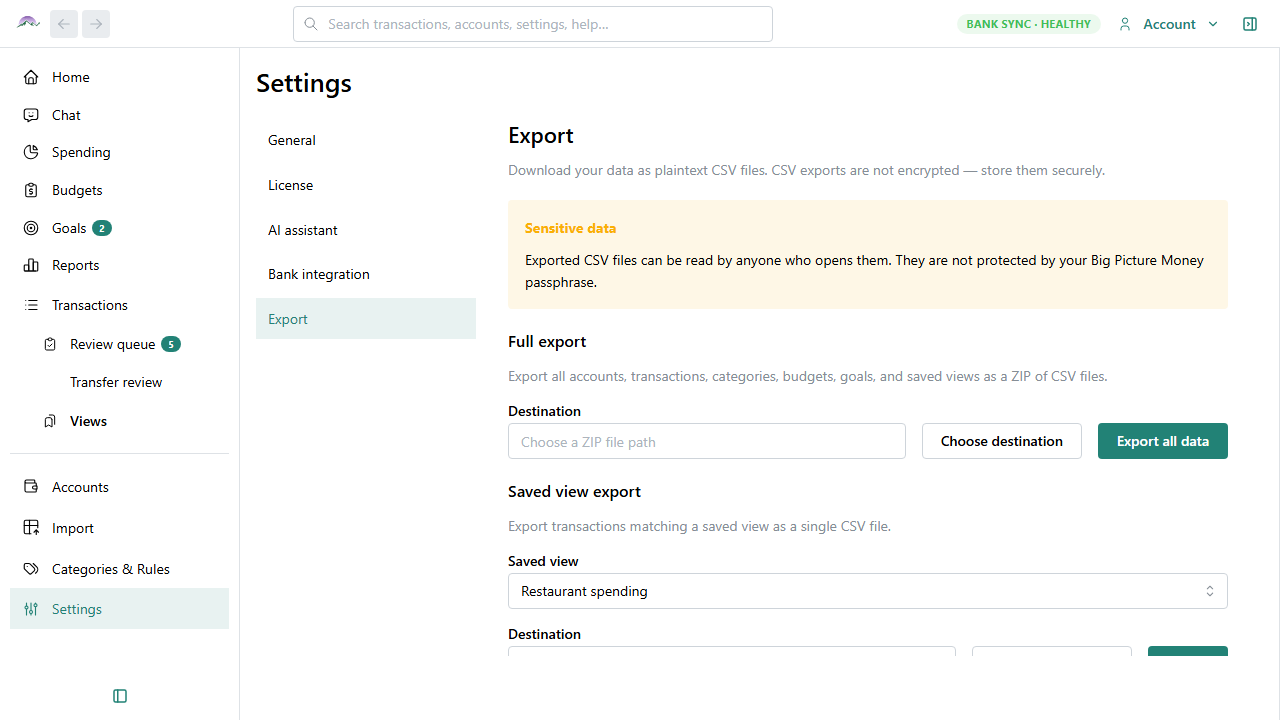The width and height of the screenshot is (1280, 720).
Task: Click the Reports bar chart icon
Action: [31, 265]
